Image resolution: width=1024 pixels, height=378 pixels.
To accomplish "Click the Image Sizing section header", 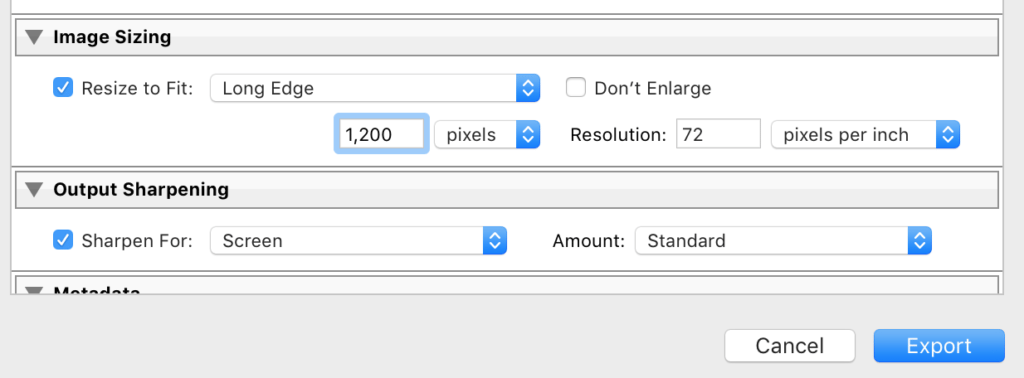I will point(507,37).
